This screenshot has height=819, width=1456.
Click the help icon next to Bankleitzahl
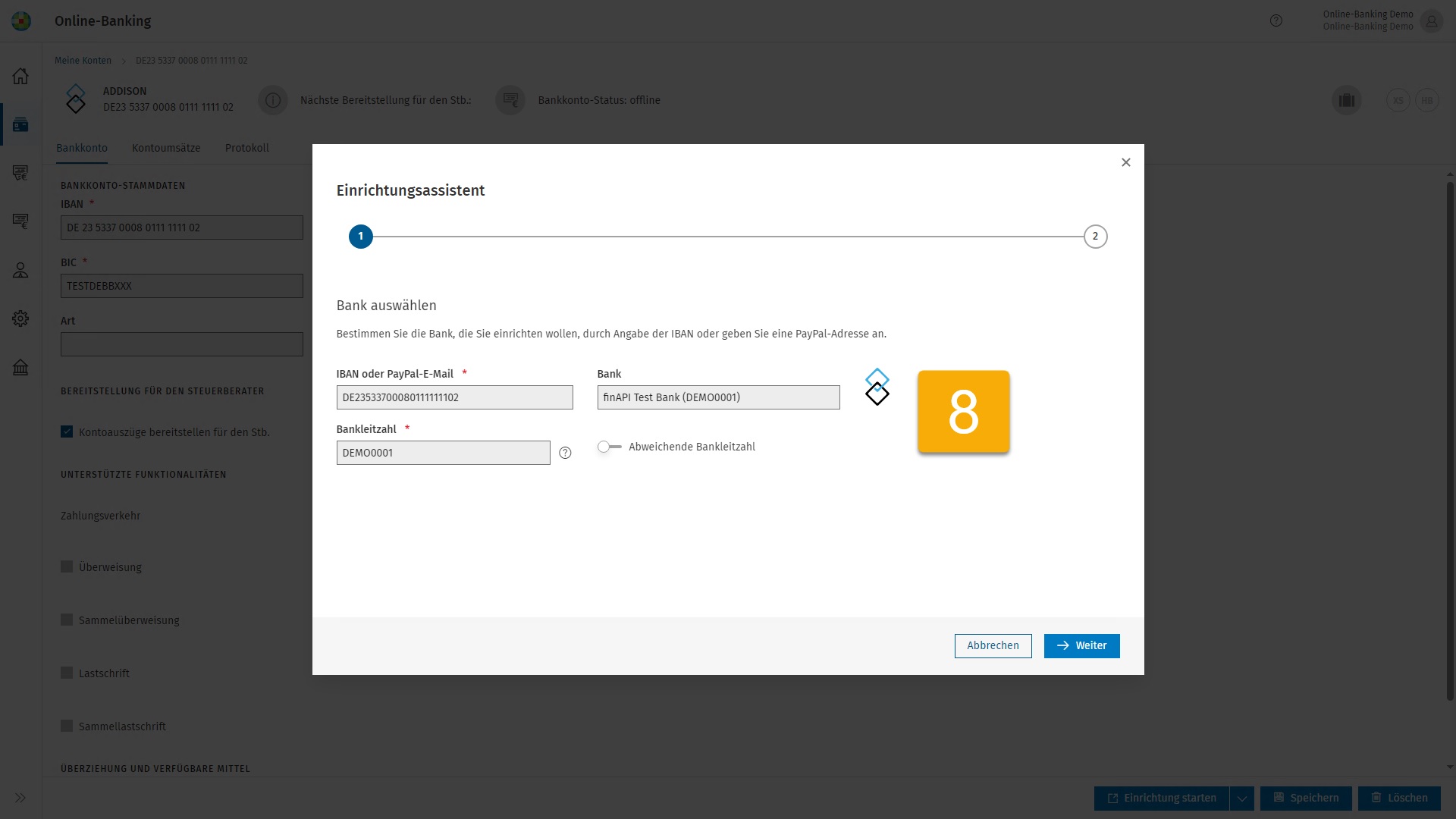point(565,453)
